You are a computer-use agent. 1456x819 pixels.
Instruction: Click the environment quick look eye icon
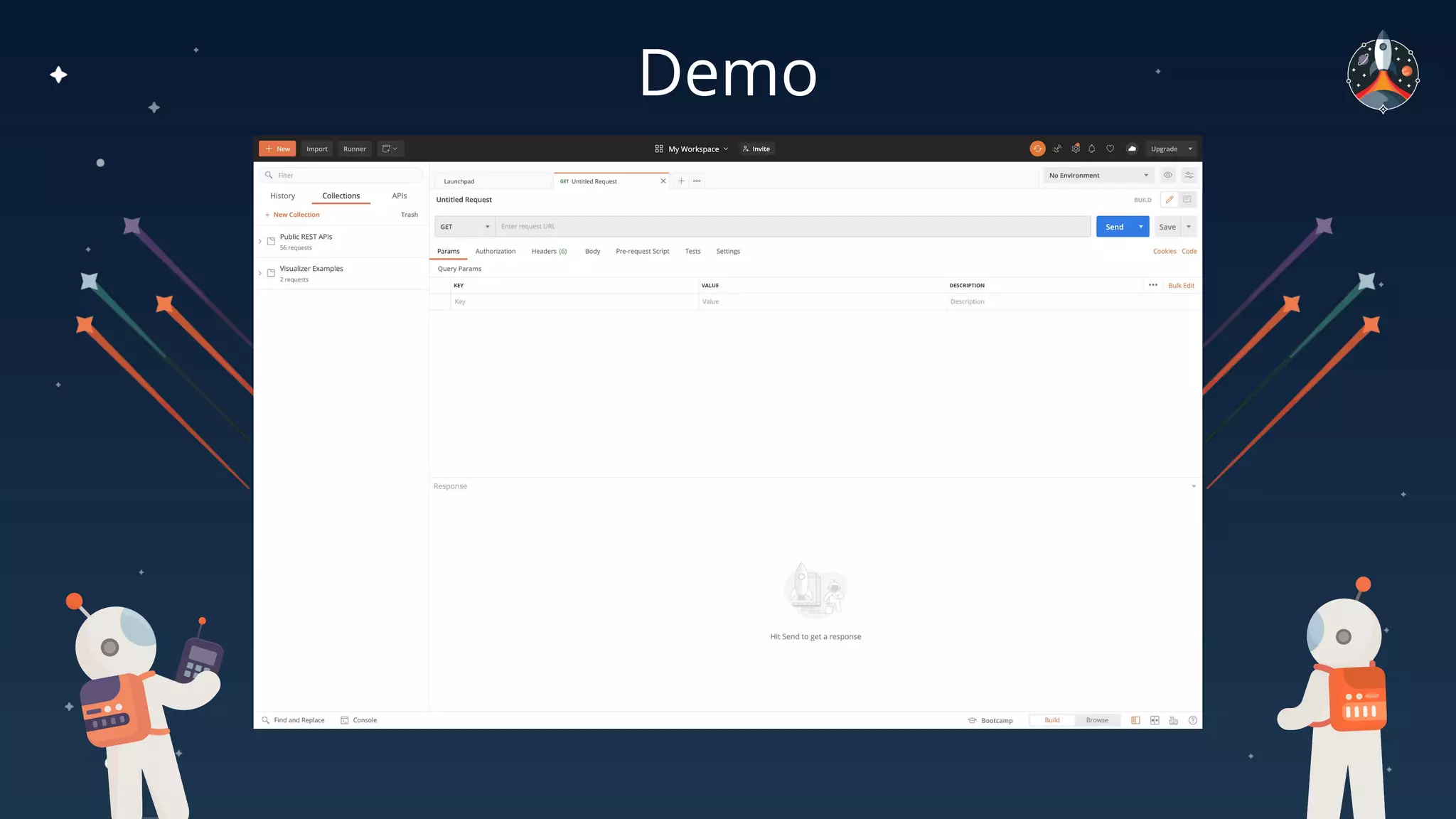click(x=1167, y=175)
